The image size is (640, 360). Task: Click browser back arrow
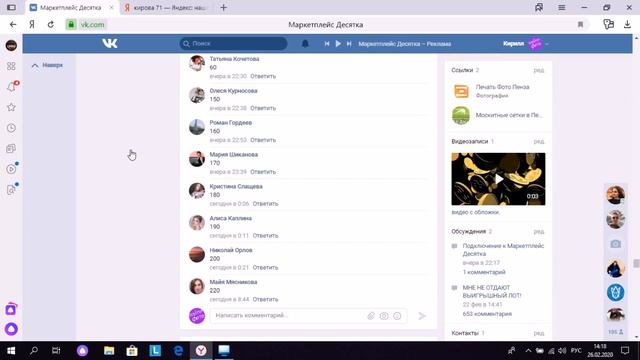(13, 24)
